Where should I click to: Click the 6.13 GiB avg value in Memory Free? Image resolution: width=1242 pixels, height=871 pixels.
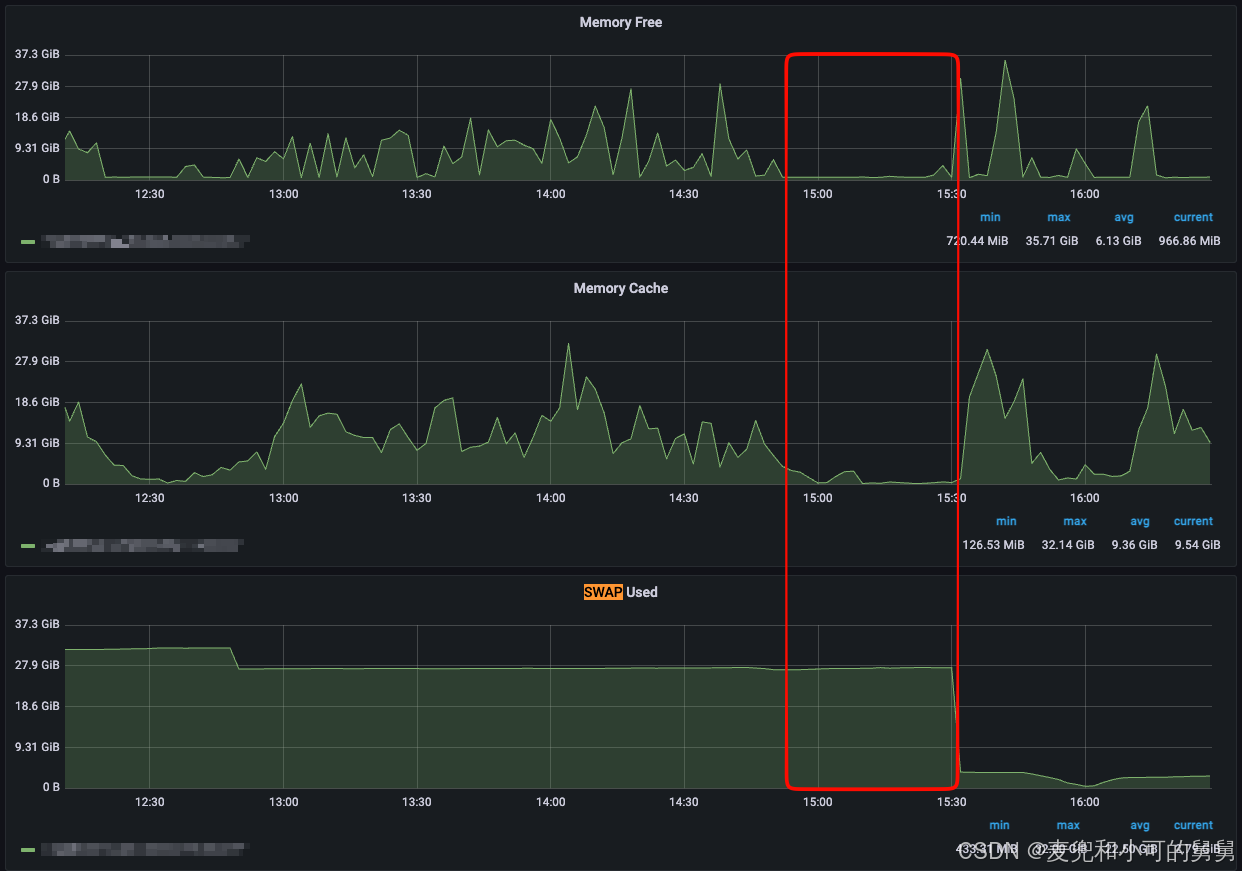[1118, 241]
